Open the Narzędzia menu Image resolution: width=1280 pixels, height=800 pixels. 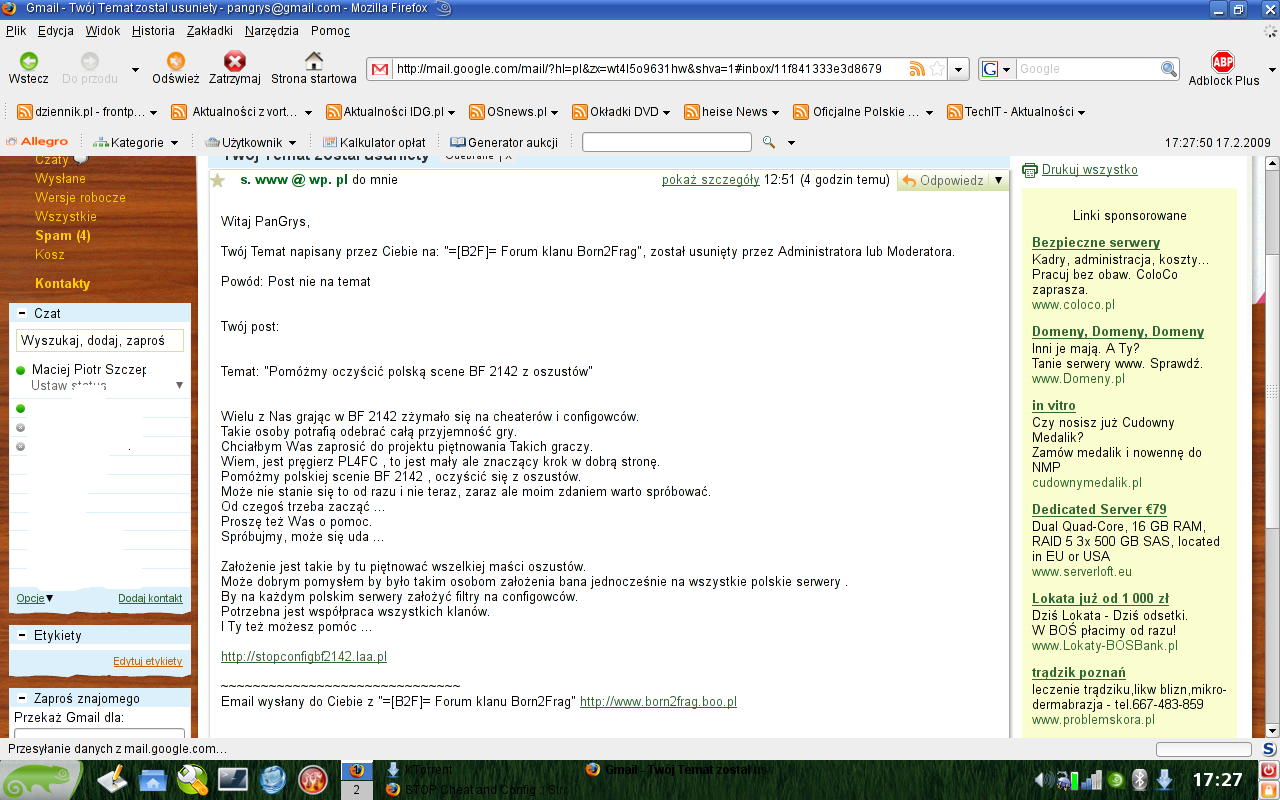[x=272, y=31]
